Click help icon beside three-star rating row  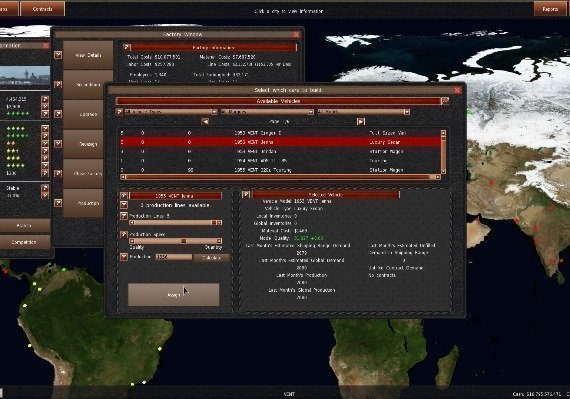point(45,158)
